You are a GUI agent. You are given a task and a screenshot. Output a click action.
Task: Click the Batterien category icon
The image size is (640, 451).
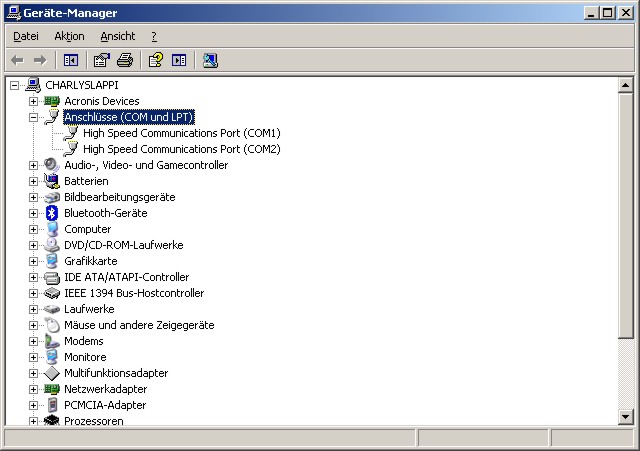pyautogui.click(x=52, y=181)
